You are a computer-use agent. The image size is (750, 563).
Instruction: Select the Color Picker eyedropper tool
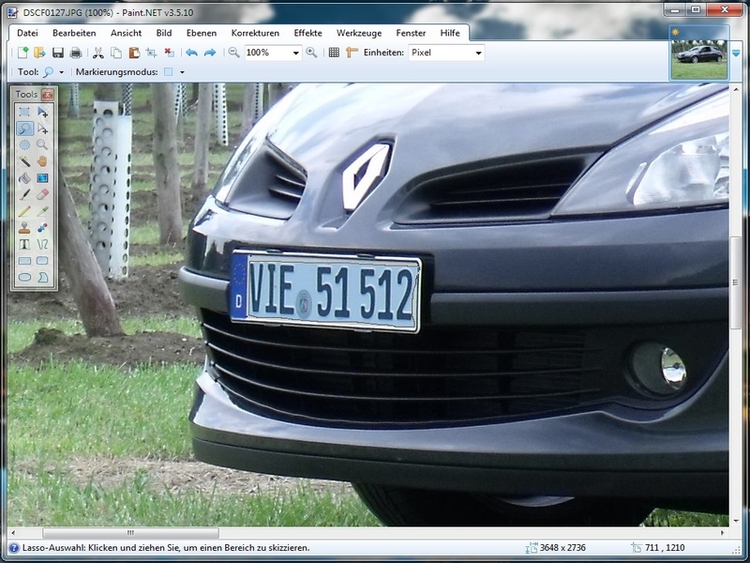(43, 211)
